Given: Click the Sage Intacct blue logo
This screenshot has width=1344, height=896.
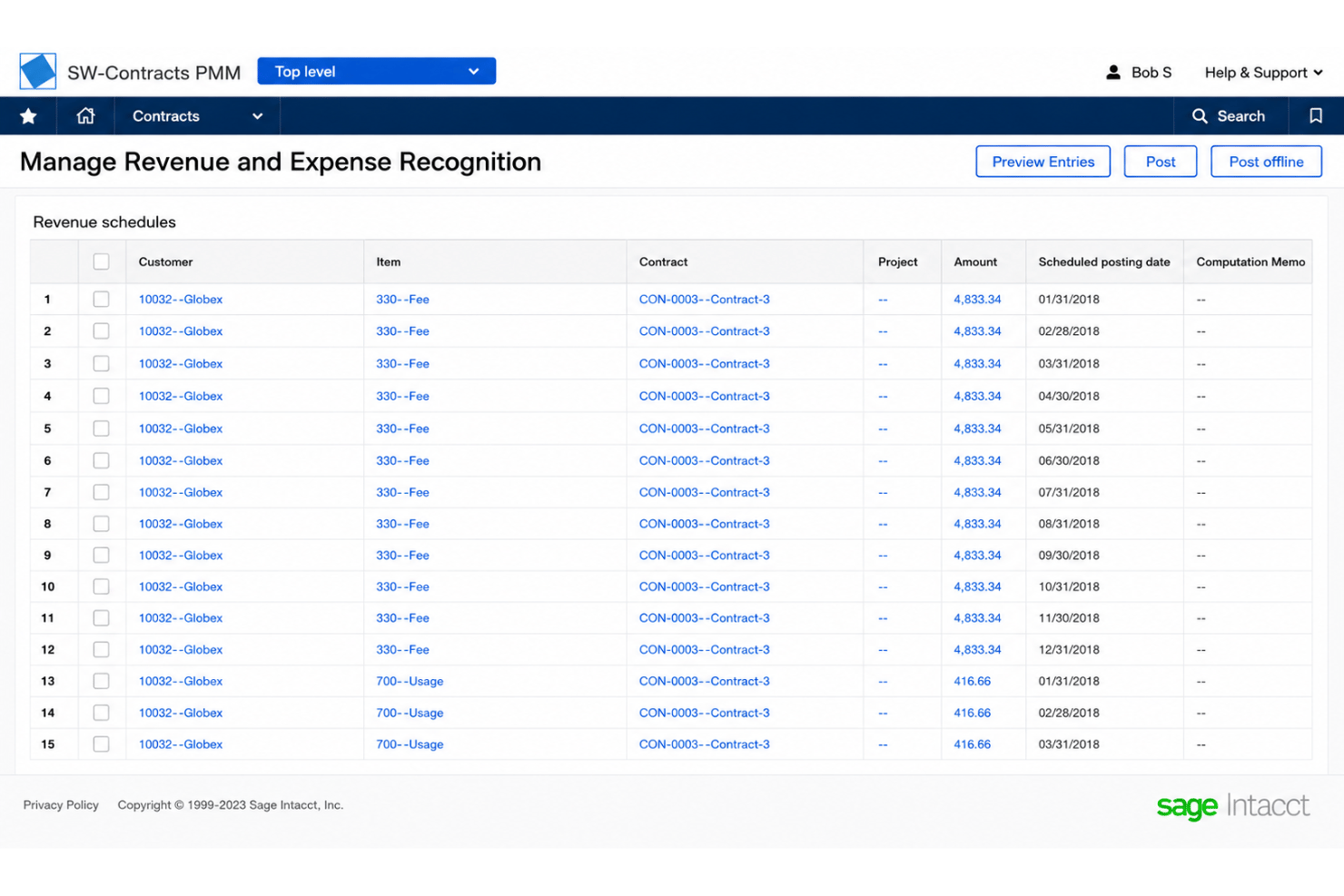Looking at the screenshot, I should point(37,72).
